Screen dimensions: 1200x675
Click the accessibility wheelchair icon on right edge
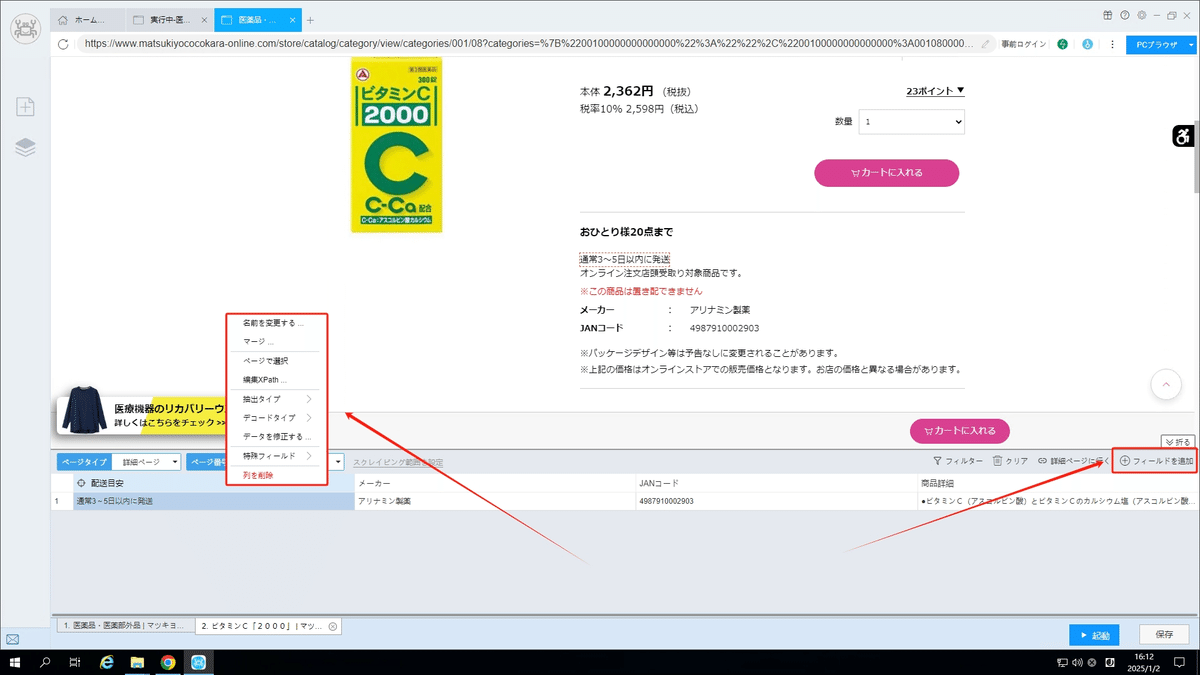tap(1183, 137)
